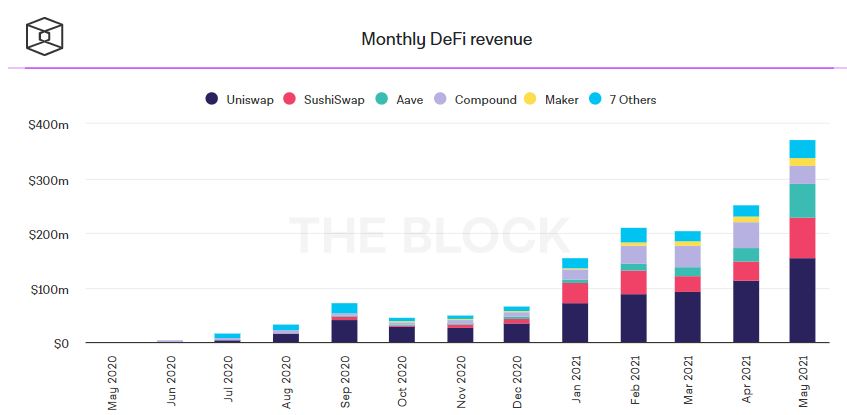Select the Dec 2020 Uniswap bar segment
This screenshot has height=415, width=847.
[517, 333]
